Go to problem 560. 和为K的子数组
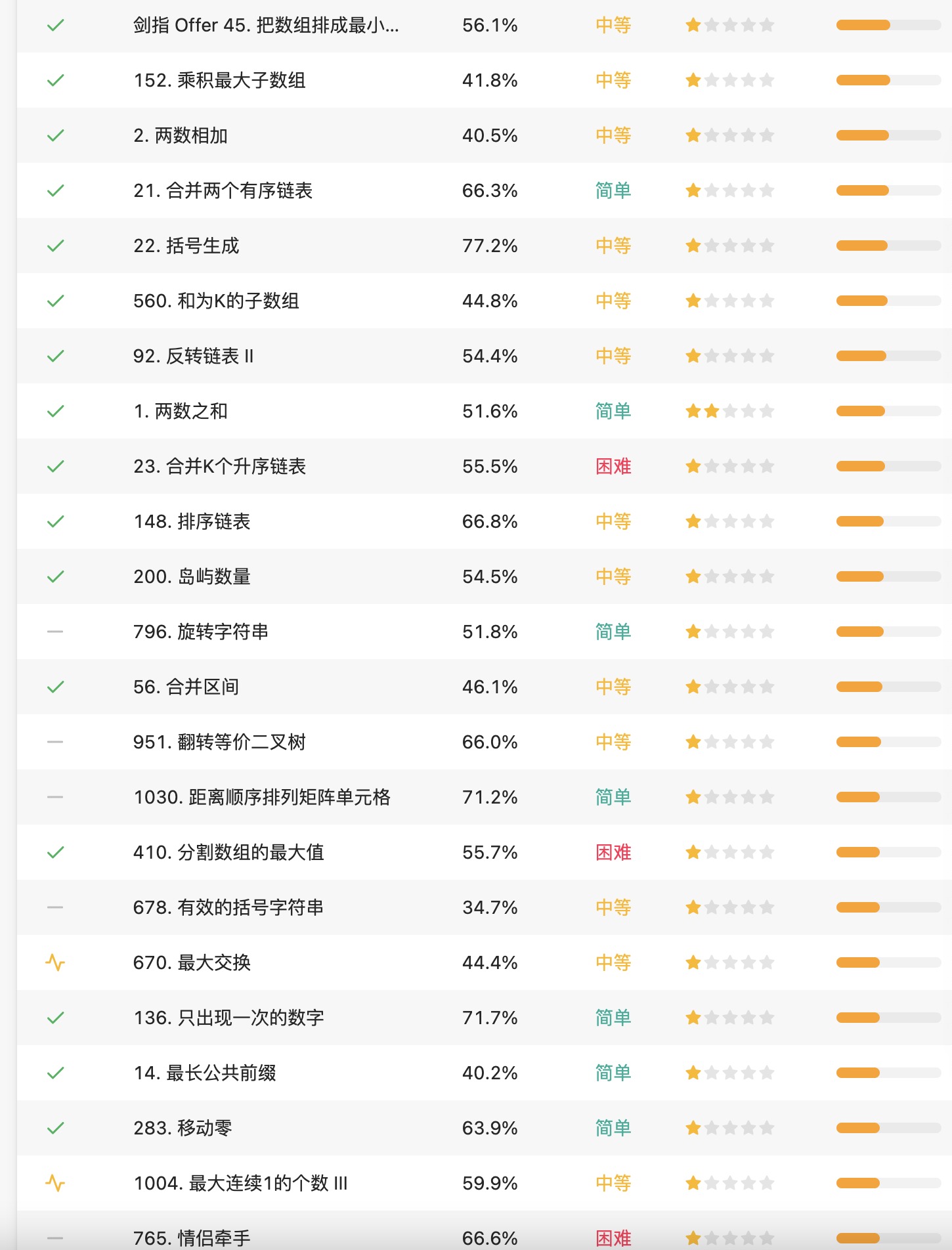The image size is (952, 1250). point(216,301)
